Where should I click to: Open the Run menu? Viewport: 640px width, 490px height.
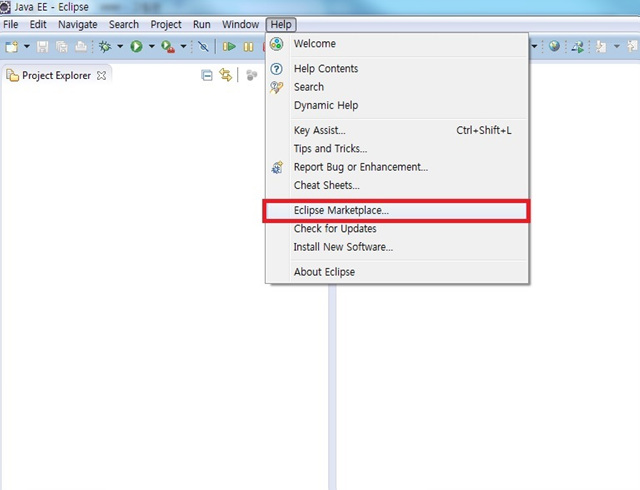202,24
